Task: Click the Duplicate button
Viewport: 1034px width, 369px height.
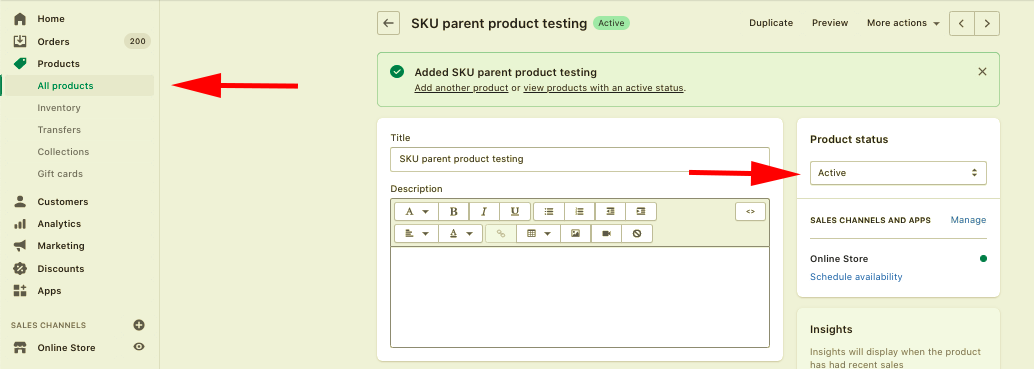Action: [x=771, y=23]
